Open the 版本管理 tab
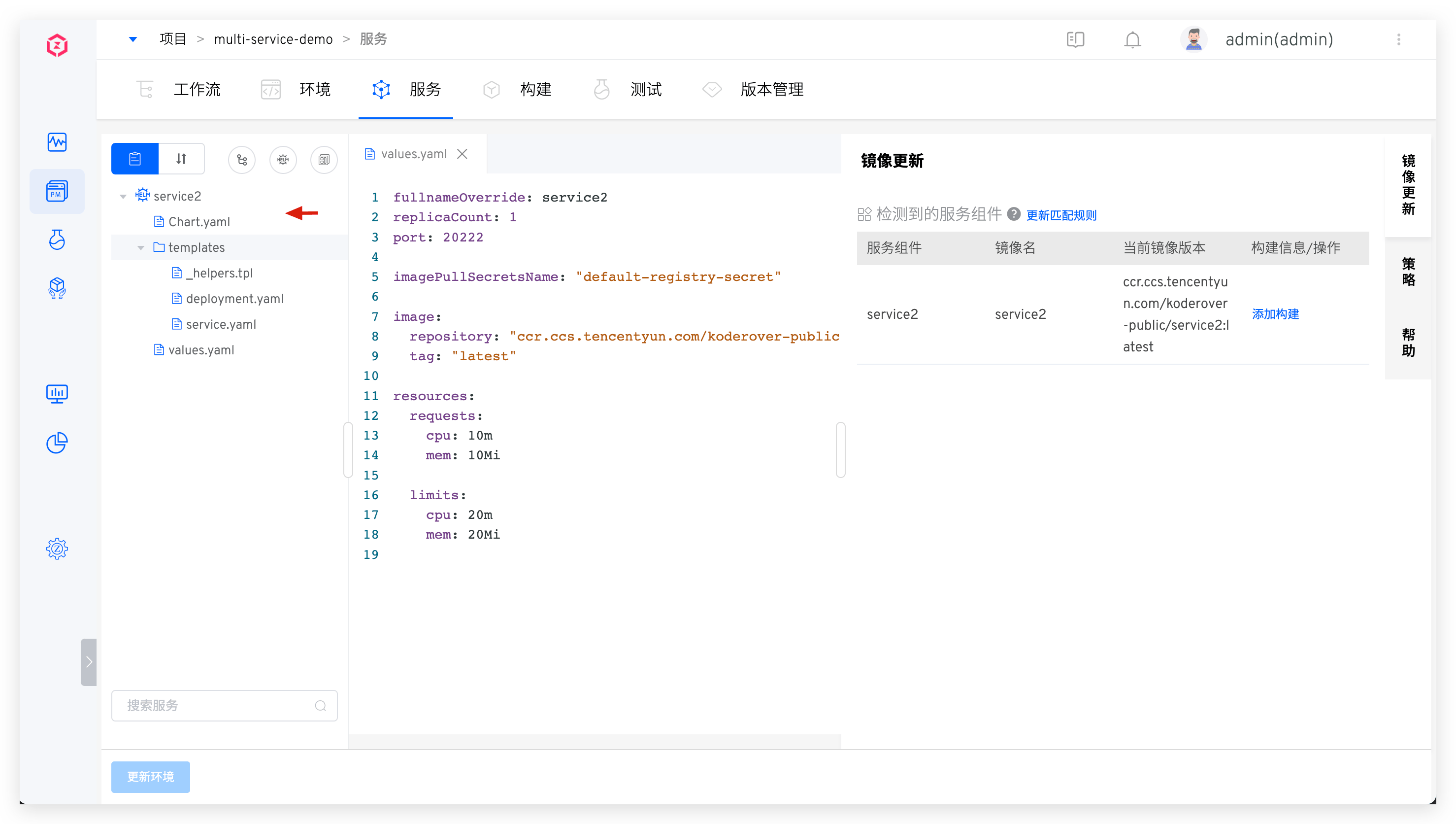The width and height of the screenshot is (1456, 824). (772, 89)
